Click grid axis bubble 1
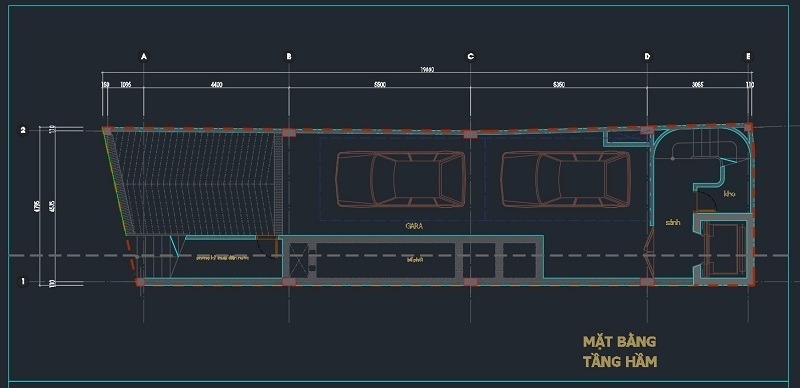 [x=22, y=281]
